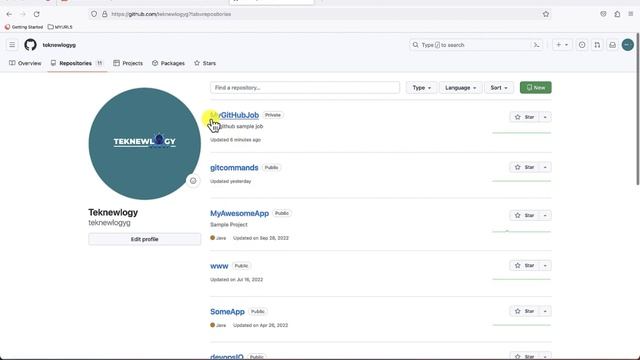This screenshot has width=640, height=360.
Task: Select the Repositories tab
Action: 77,63
